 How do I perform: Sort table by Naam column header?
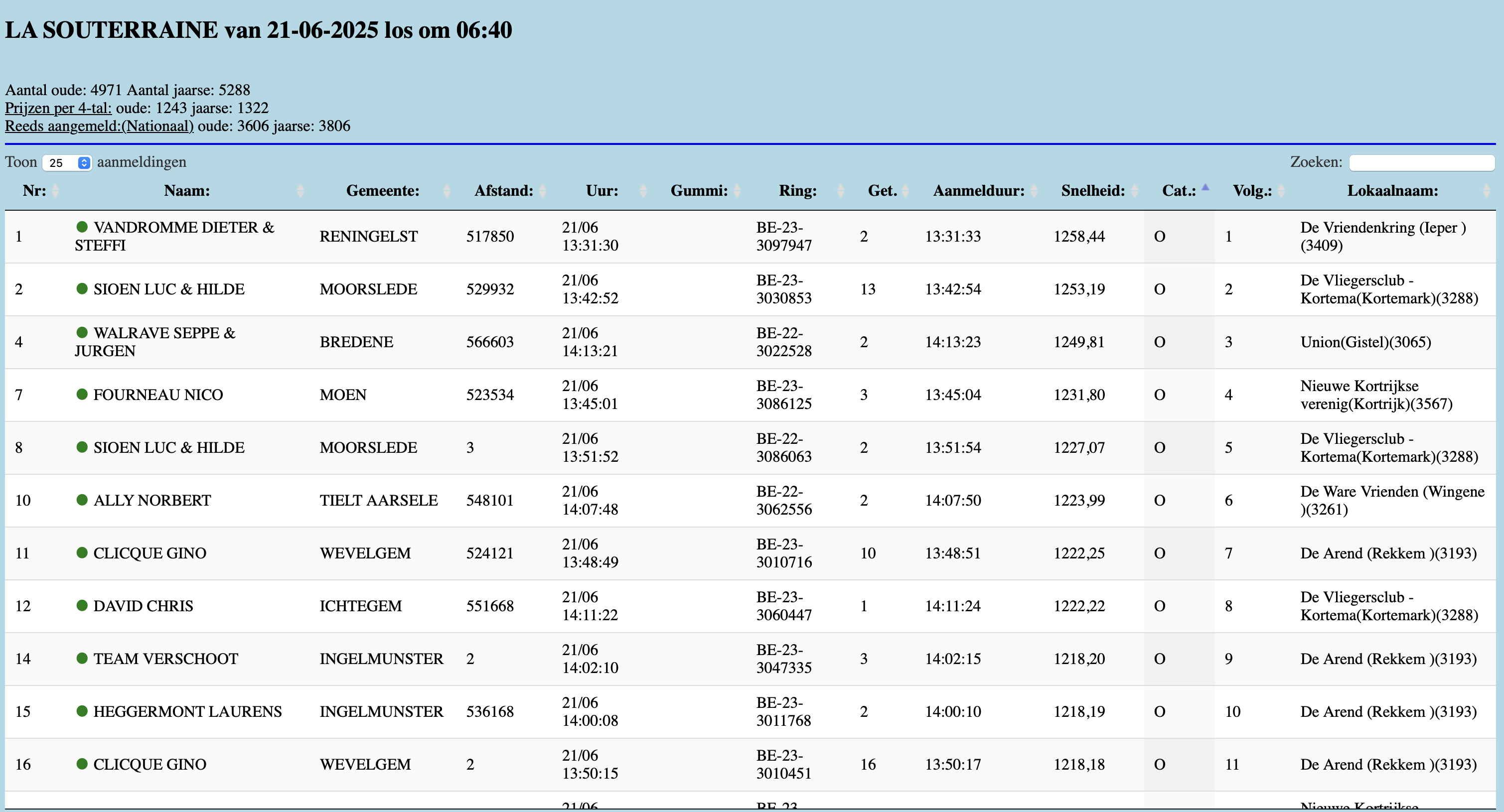187,191
